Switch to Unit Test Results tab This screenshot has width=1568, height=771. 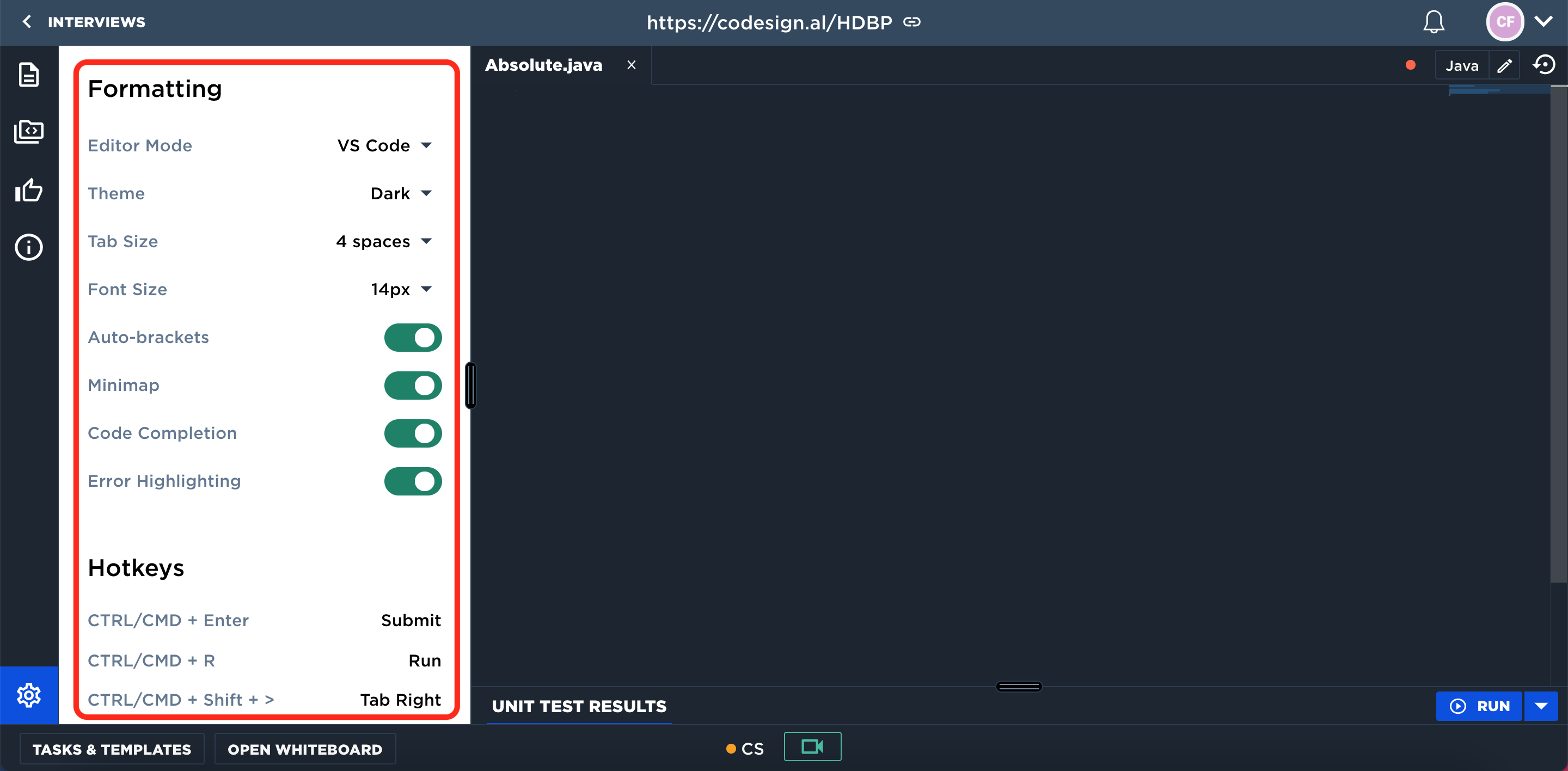coord(579,707)
